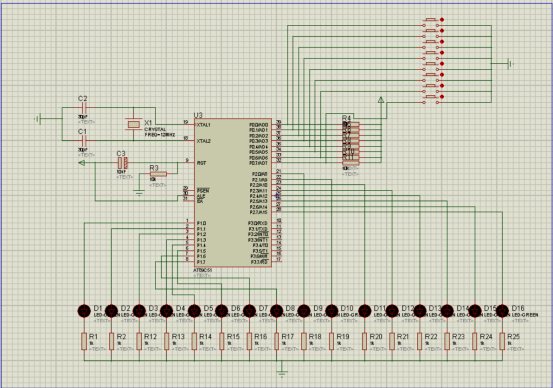Click resistor R12
The height and width of the screenshot is (388, 553).
tap(139, 341)
